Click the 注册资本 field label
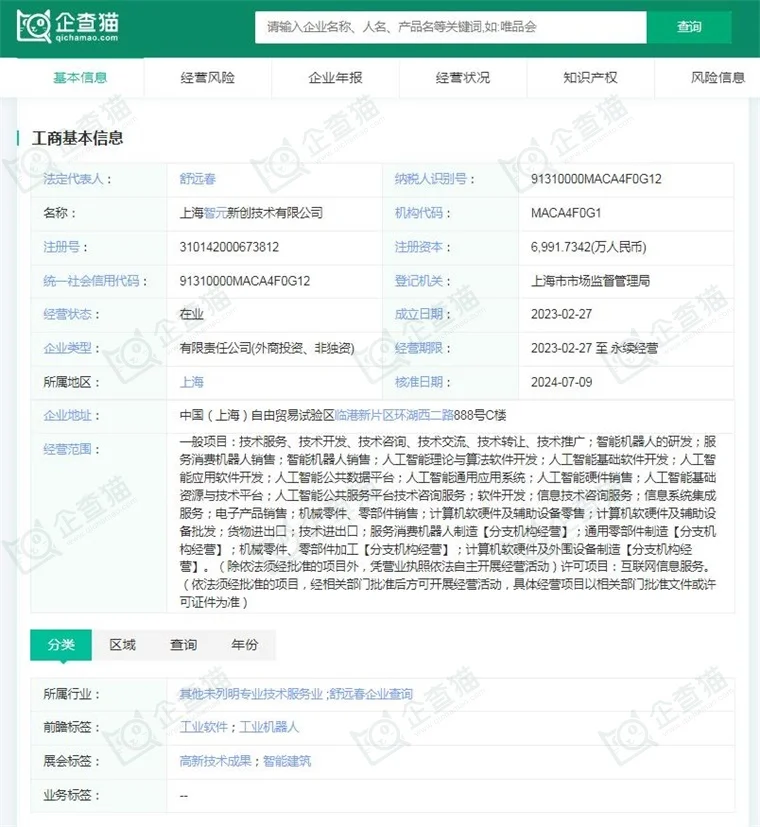This screenshot has height=827, width=760. [419, 247]
